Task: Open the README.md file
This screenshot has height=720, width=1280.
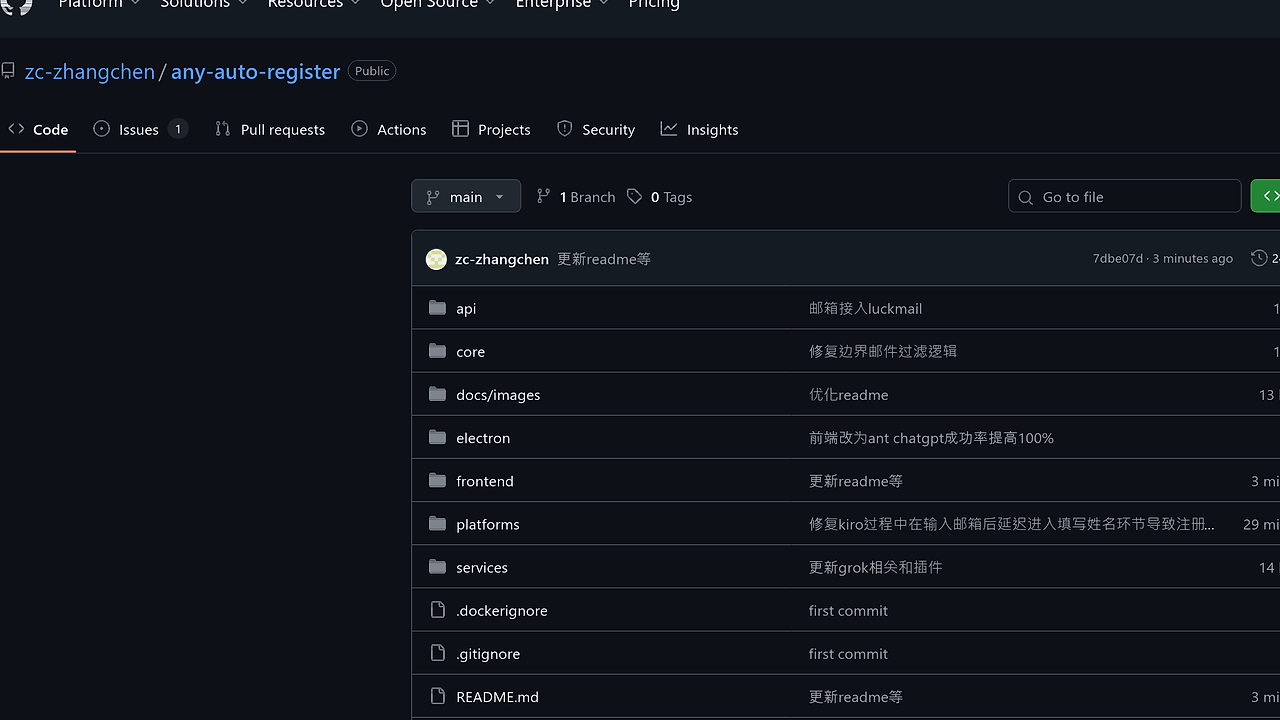Action: click(497, 696)
